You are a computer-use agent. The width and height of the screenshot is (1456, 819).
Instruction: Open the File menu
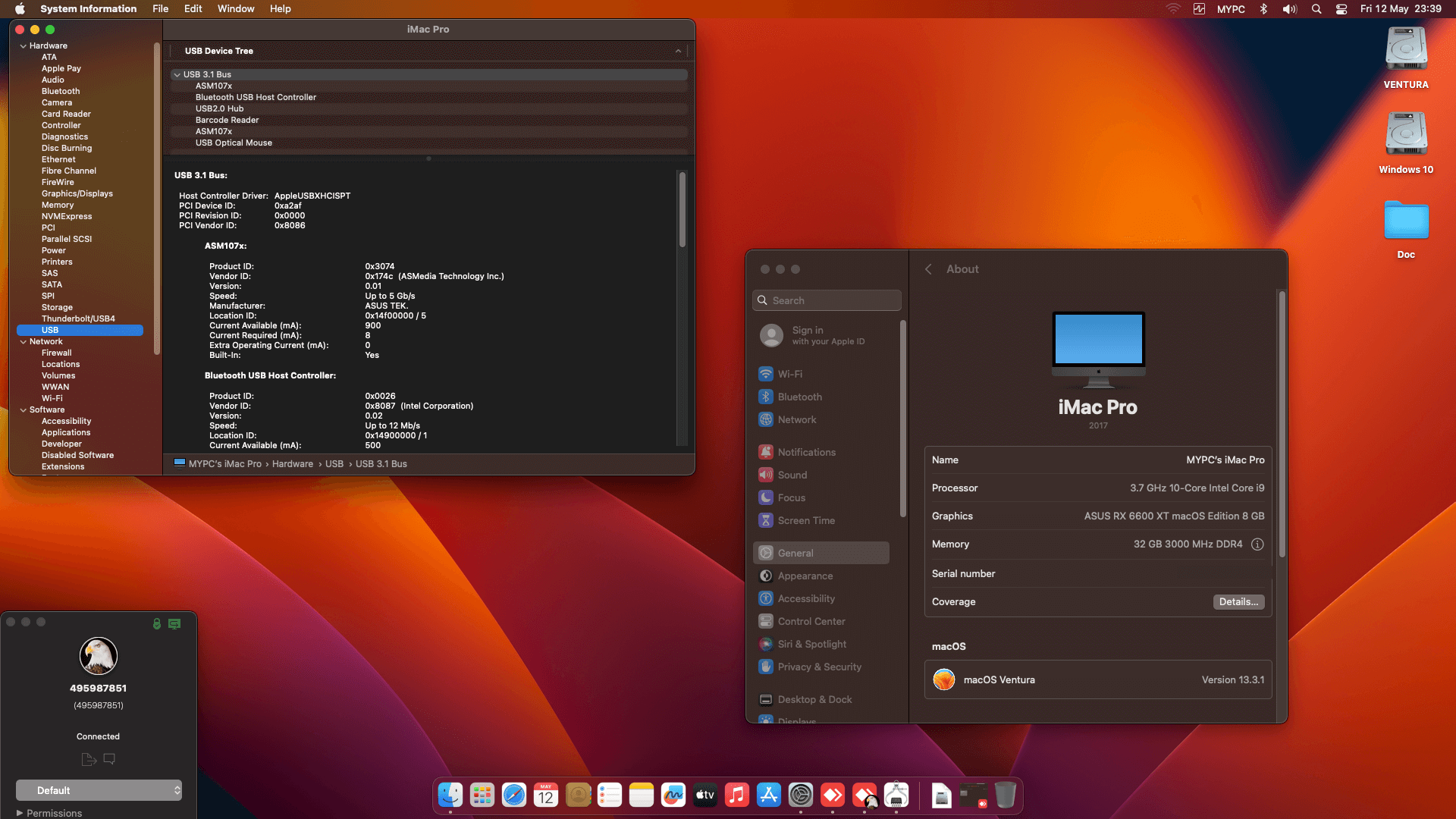pos(160,9)
